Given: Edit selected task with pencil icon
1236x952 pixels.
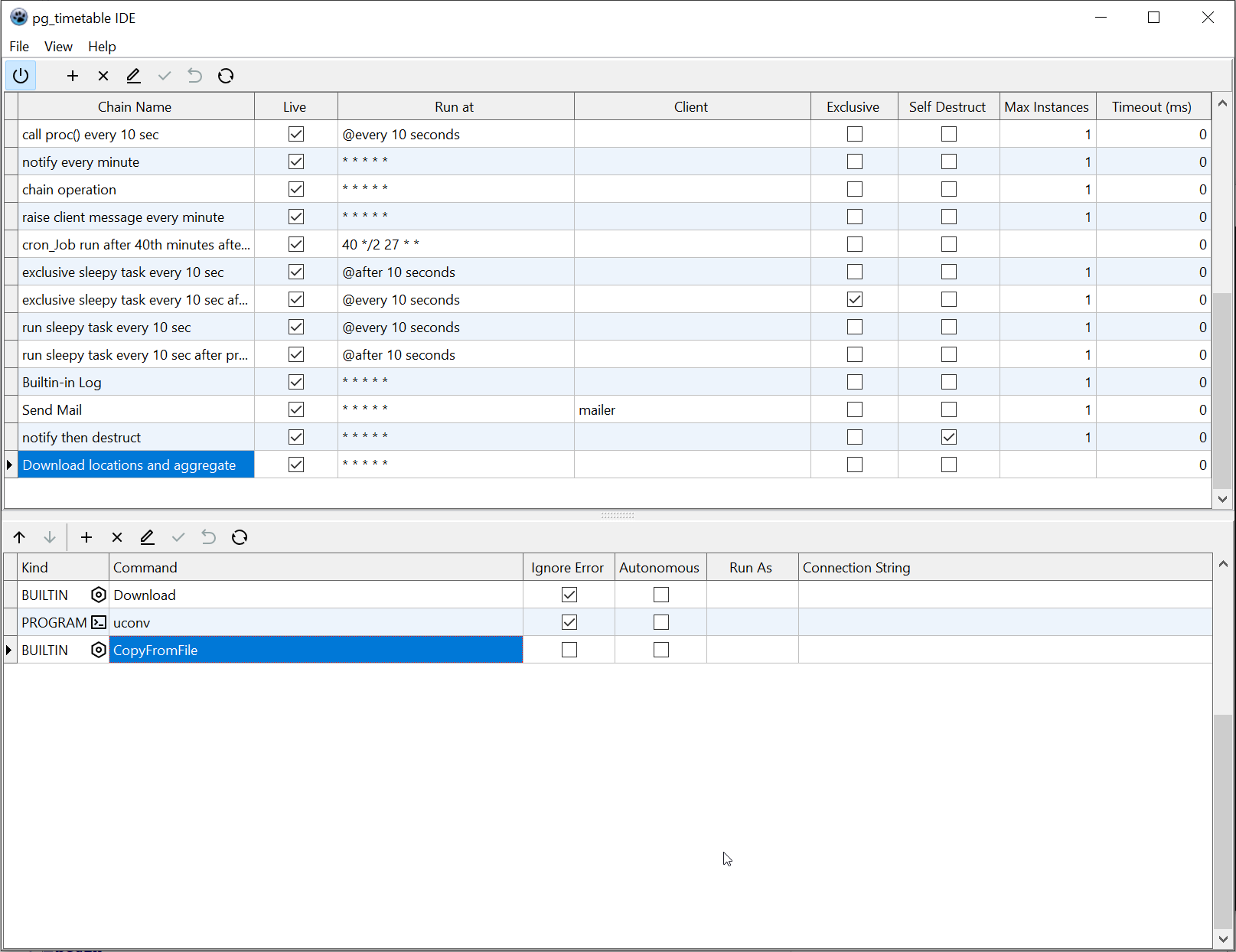Looking at the screenshot, I should pos(148,537).
